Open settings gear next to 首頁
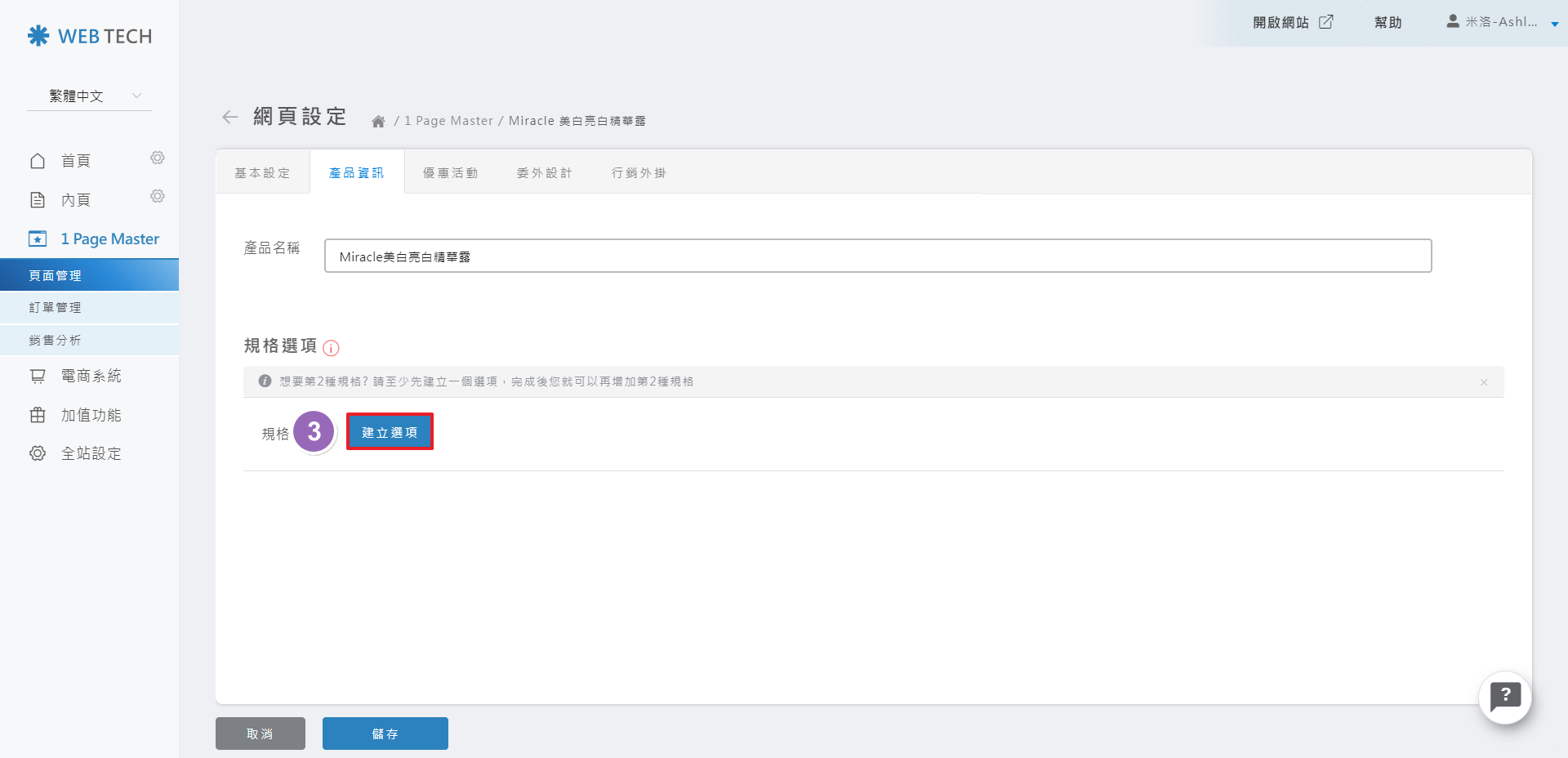The image size is (1568, 758). tap(158, 158)
